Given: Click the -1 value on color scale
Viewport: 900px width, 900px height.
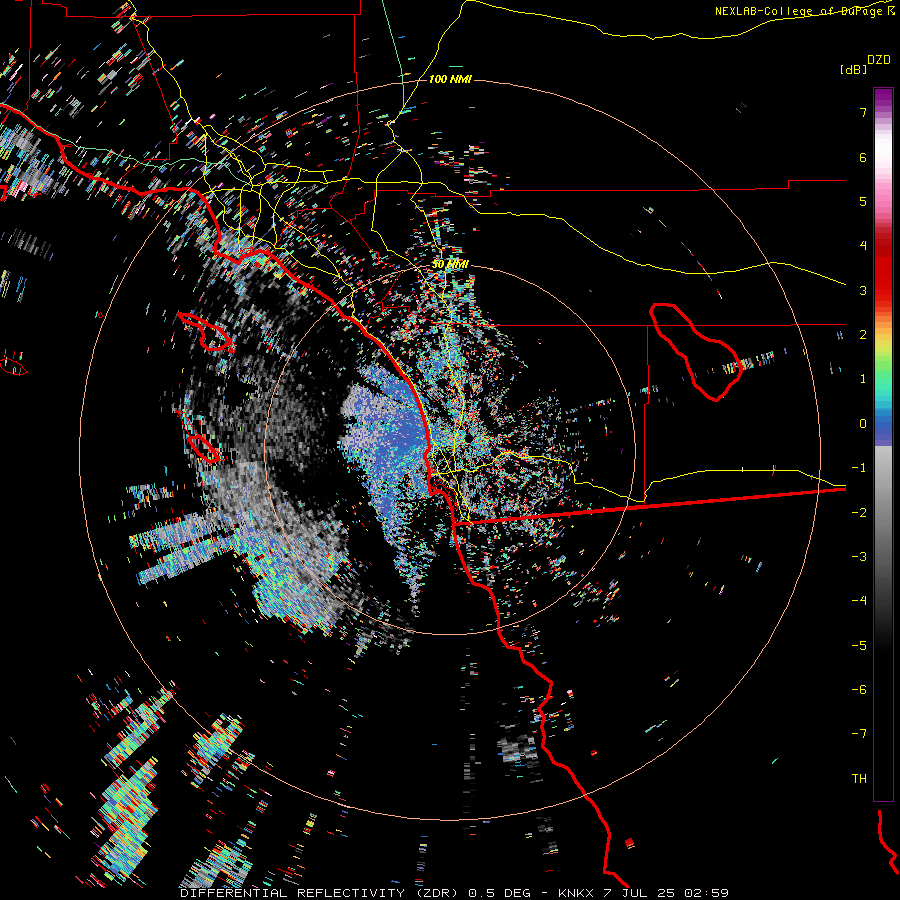Looking at the screenshot, I should (x=859, y=468).
